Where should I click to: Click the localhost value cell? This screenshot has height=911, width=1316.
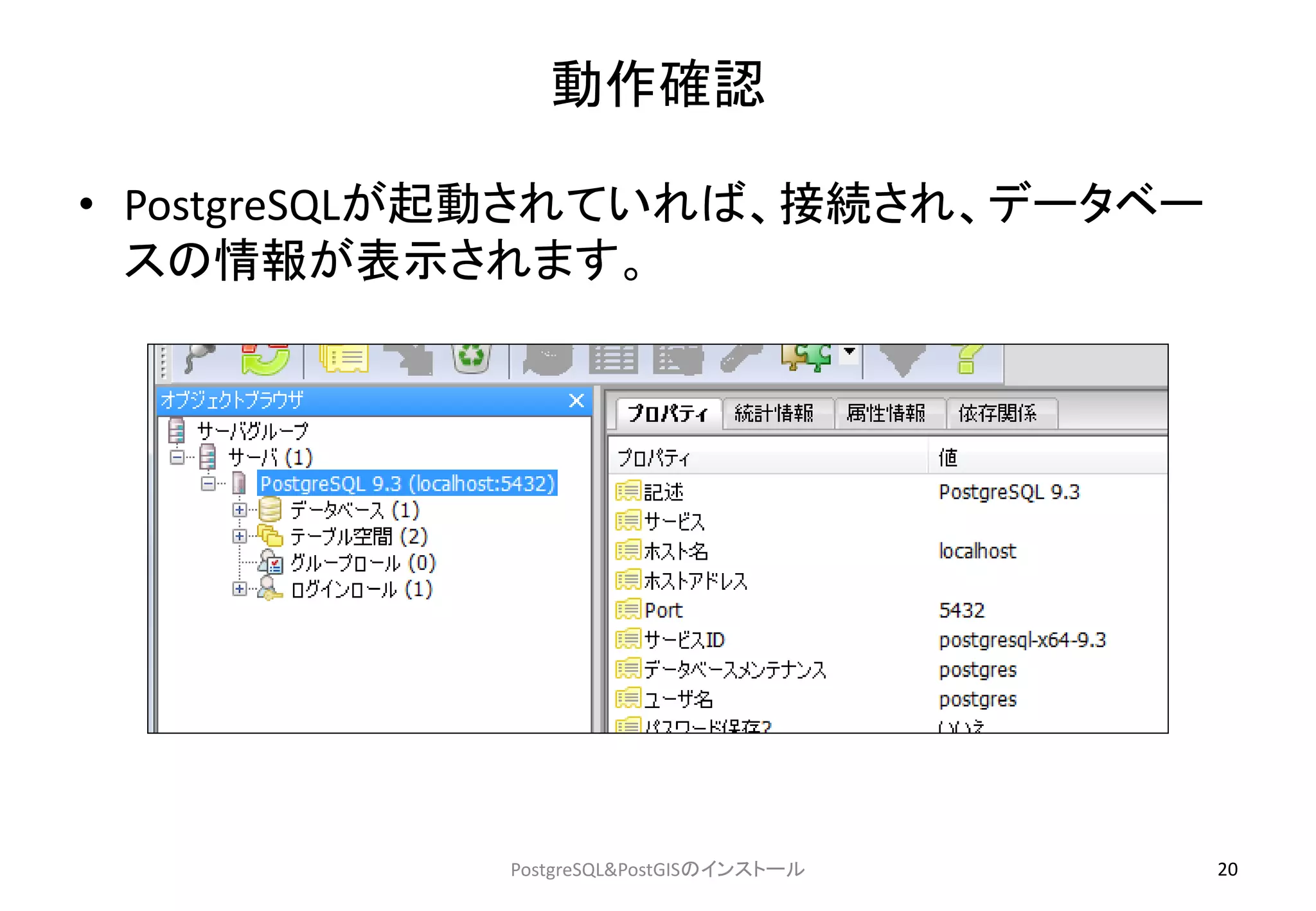[x=977, y=551]
